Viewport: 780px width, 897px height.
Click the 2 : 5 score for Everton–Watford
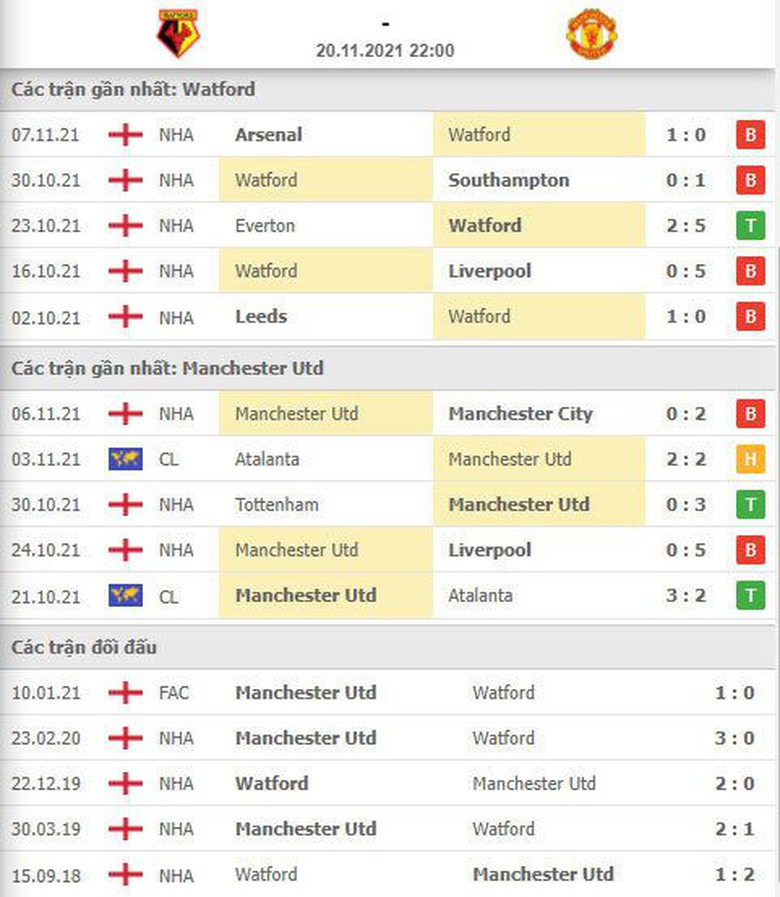click(x=686, y=226)
